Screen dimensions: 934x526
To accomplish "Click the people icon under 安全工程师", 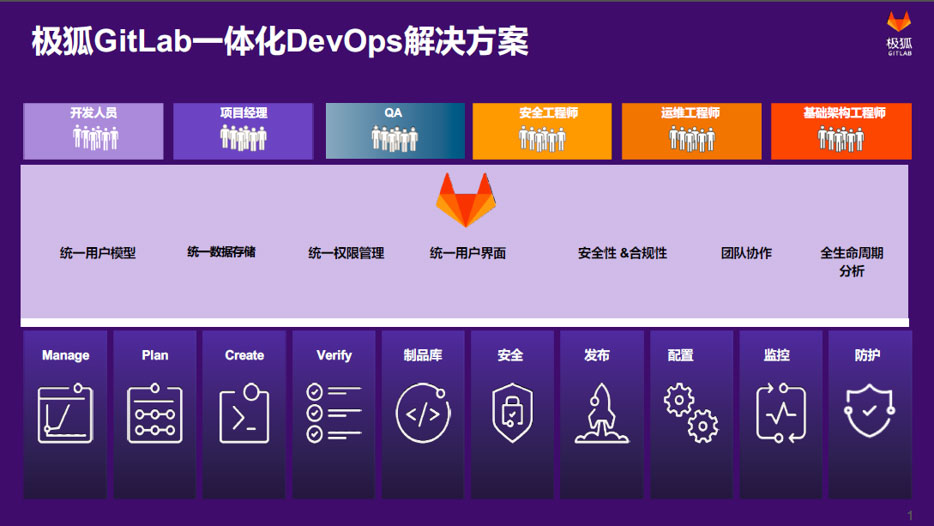I will (x=542, y=139).
